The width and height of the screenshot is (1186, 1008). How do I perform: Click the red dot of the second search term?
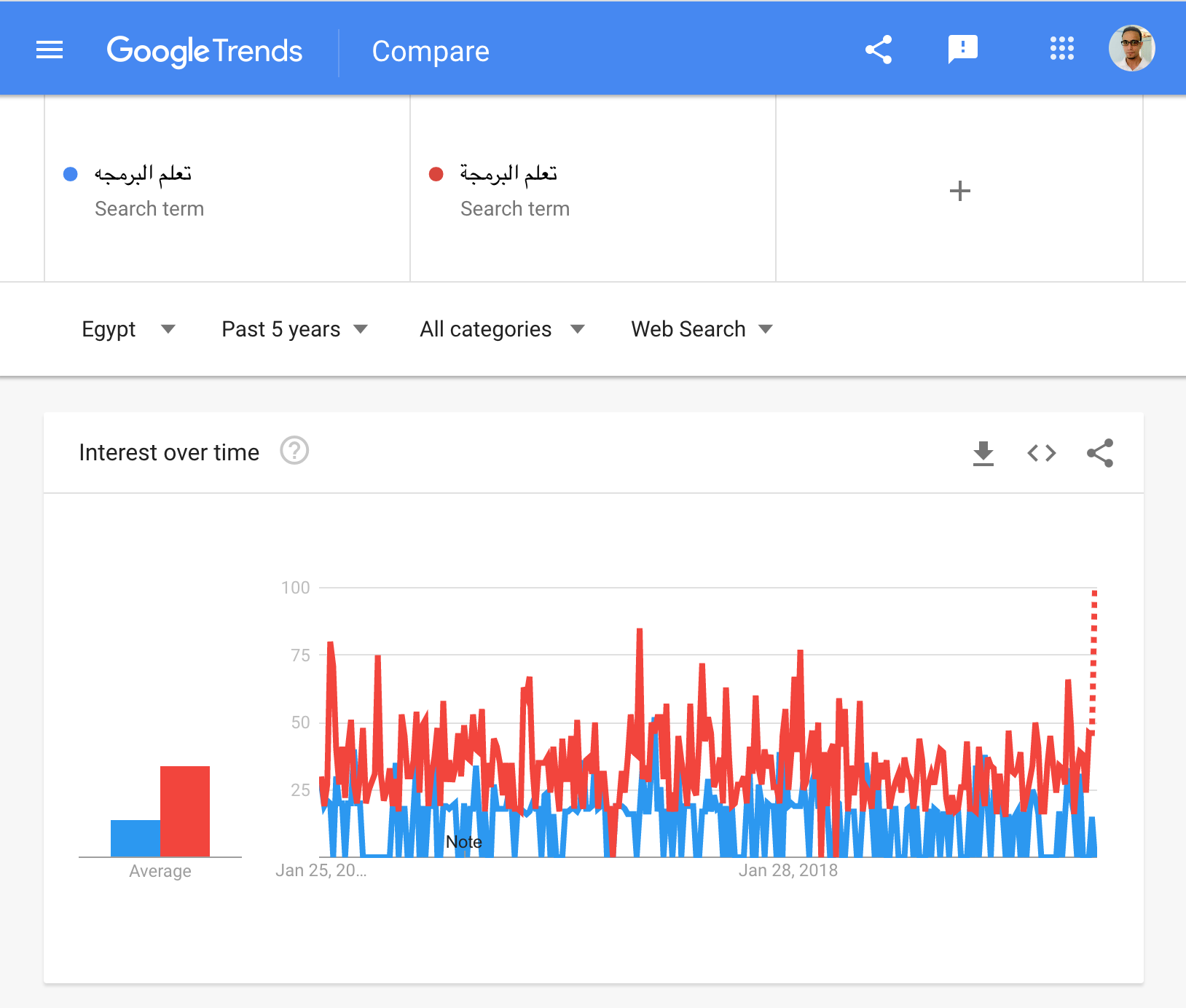coord(435,173)
